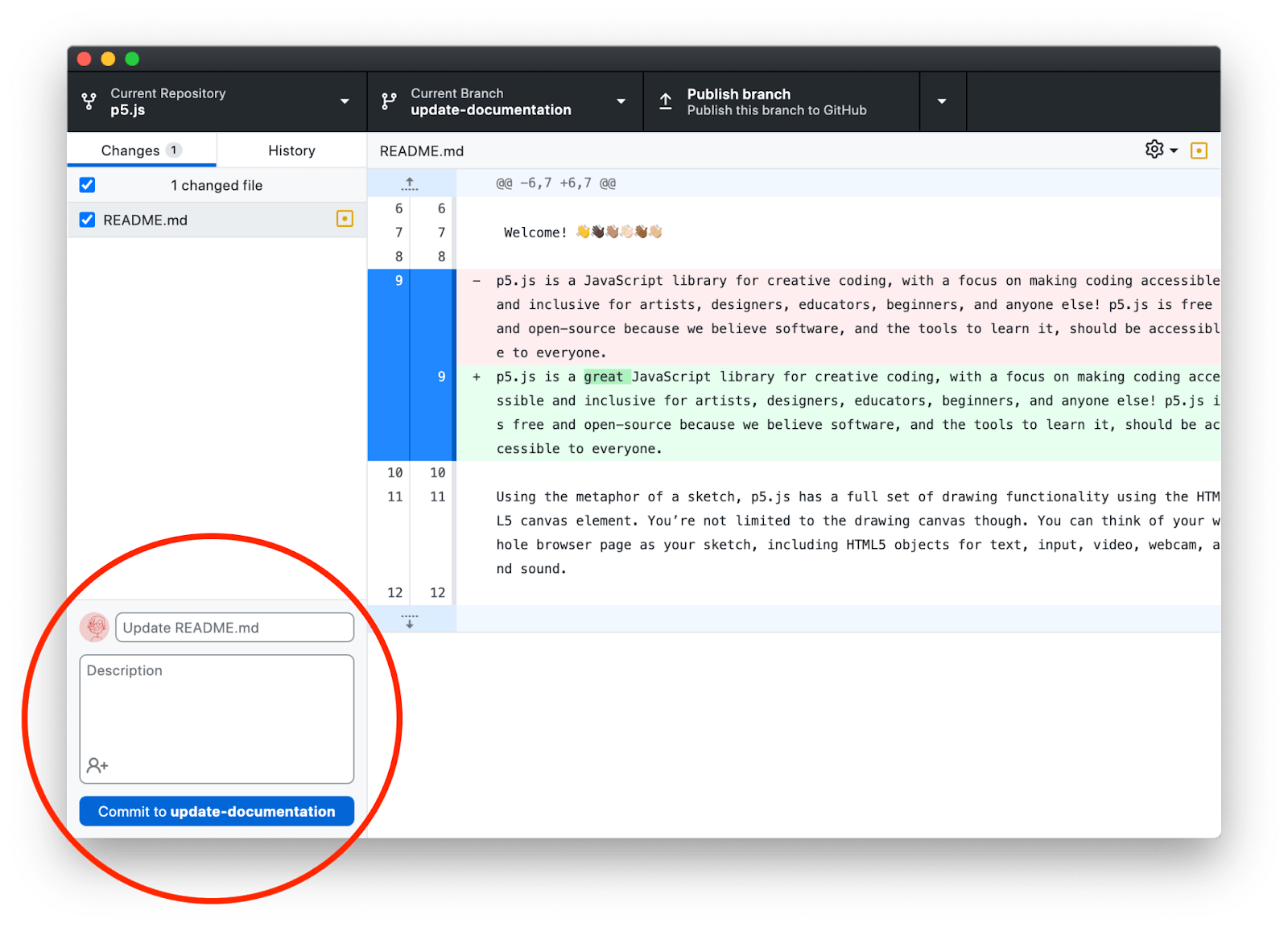Click the commit author avatar

[94, 627]
